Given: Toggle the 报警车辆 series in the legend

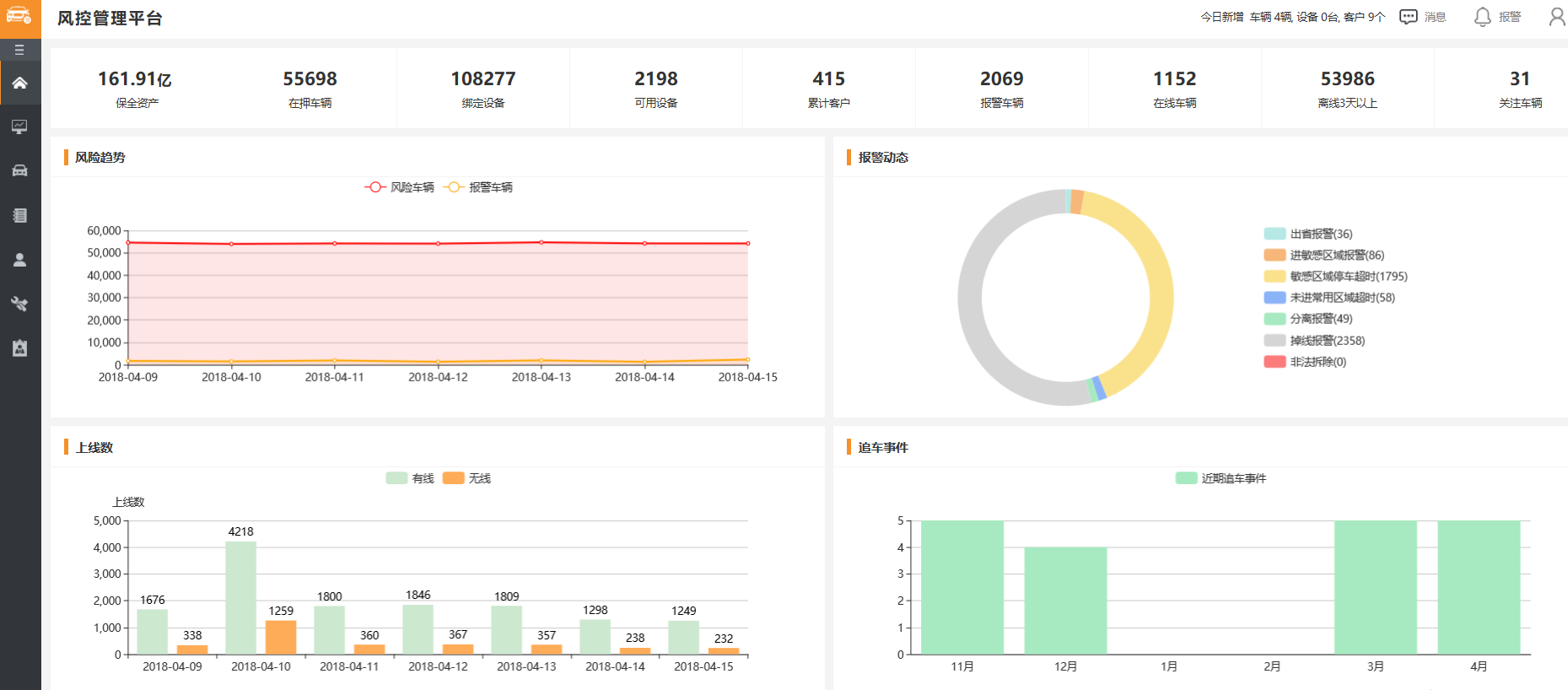Looking at the screenshot, I should pos(479,187).
